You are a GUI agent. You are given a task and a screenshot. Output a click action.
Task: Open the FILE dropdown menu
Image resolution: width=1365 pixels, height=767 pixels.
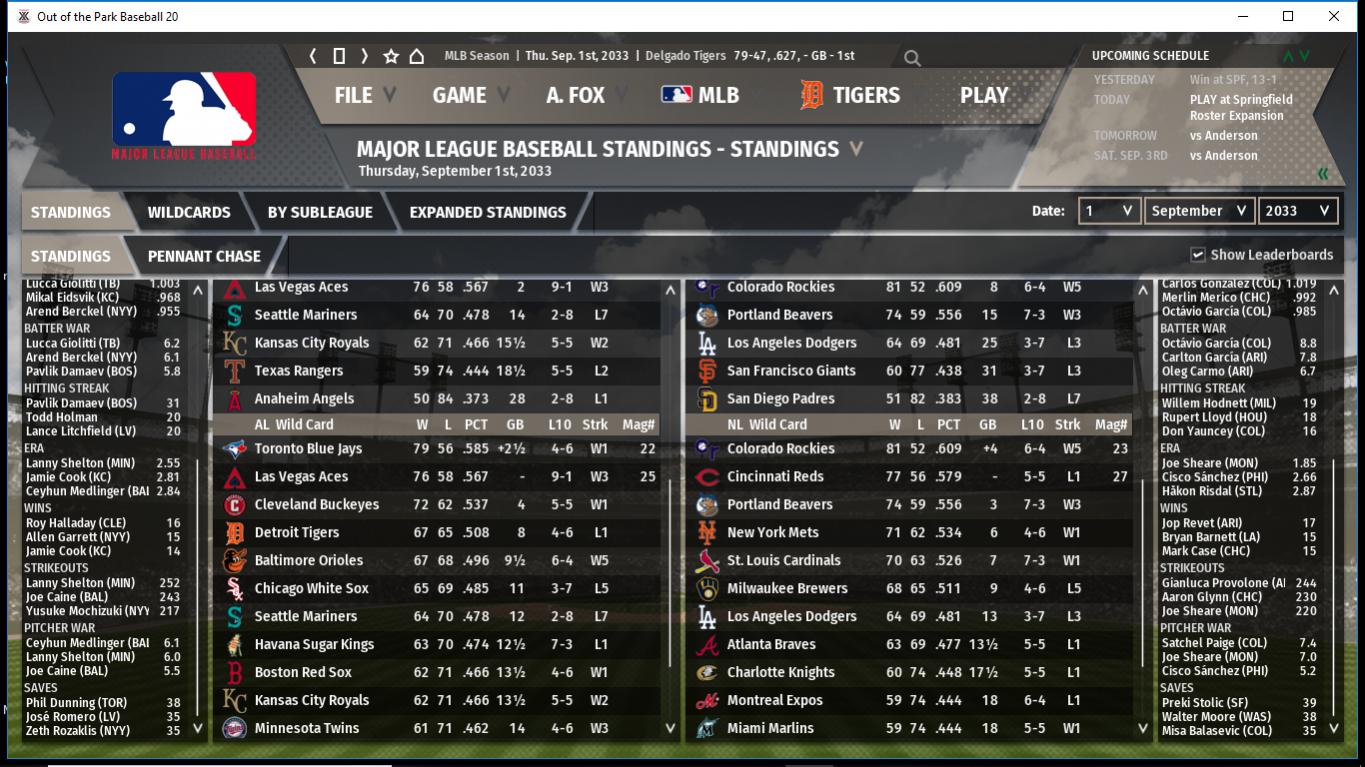pos(365,95)
